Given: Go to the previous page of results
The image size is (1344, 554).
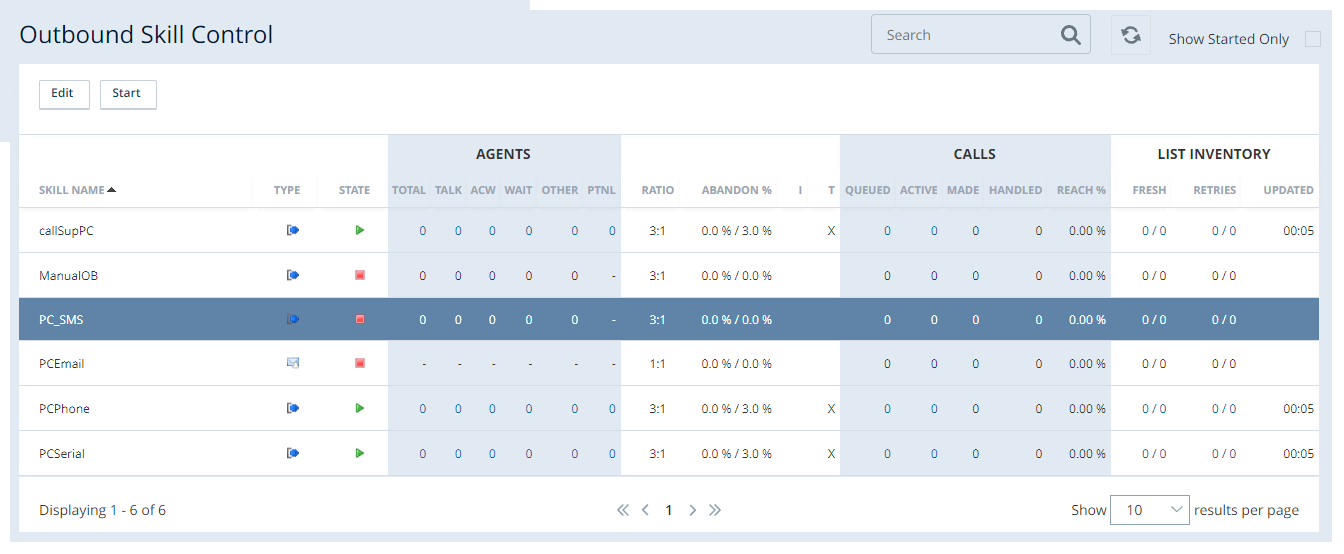Looking at the screenshot, I should (645, 510).
